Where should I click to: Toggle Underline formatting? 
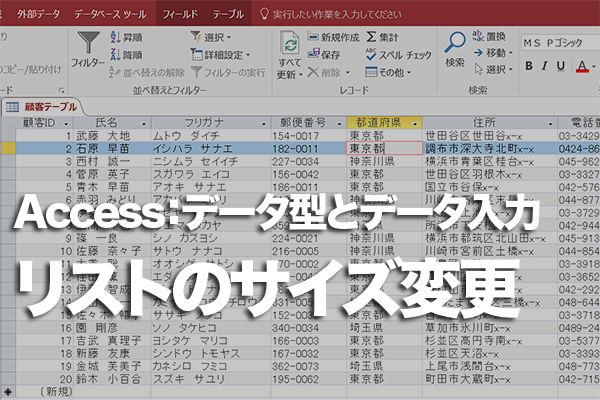coord(561,66)
